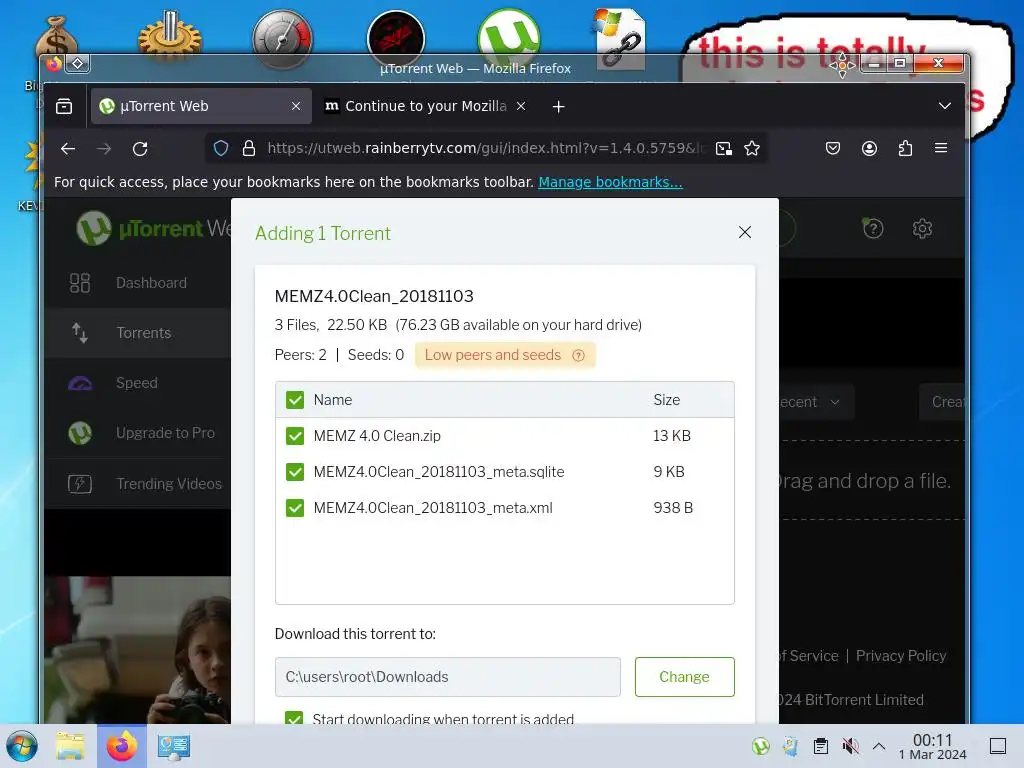This screenshot has height=768, width=1024.
Task: Click the tracking protection shield icon
Action: [x=221, y=148]
